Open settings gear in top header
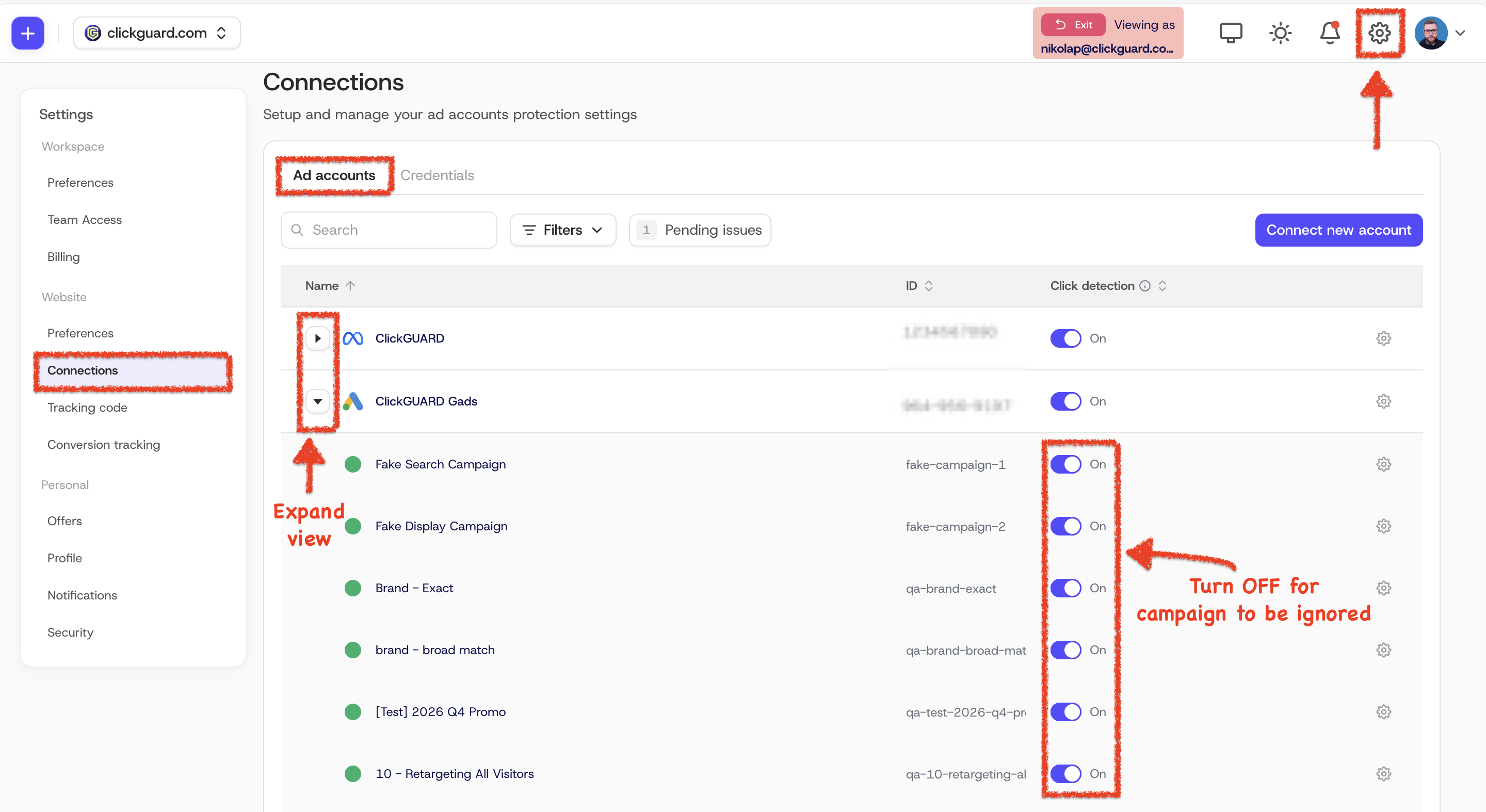This screenshot has height=812, width=1486. [1379, 33]
